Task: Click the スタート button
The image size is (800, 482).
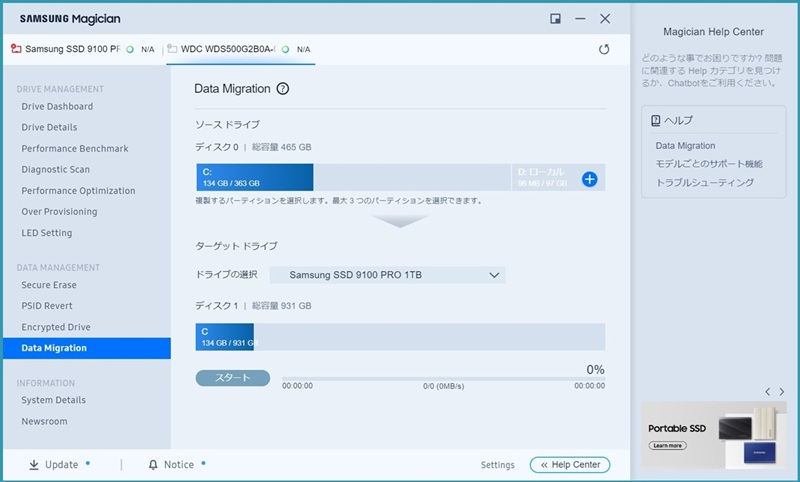Action: pyautogui.click(x=233, y=378)
